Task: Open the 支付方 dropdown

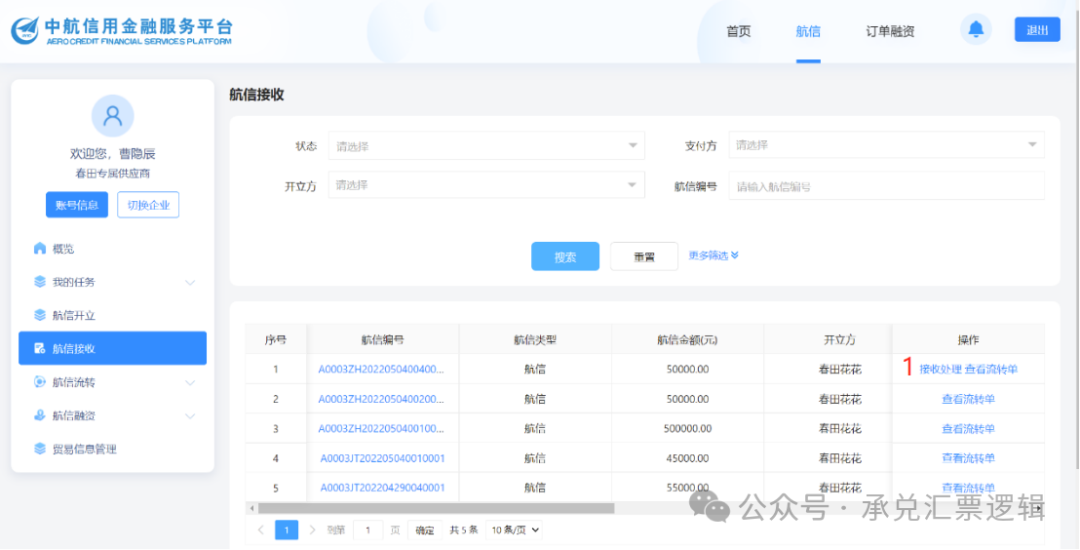Action: [886, 145]
